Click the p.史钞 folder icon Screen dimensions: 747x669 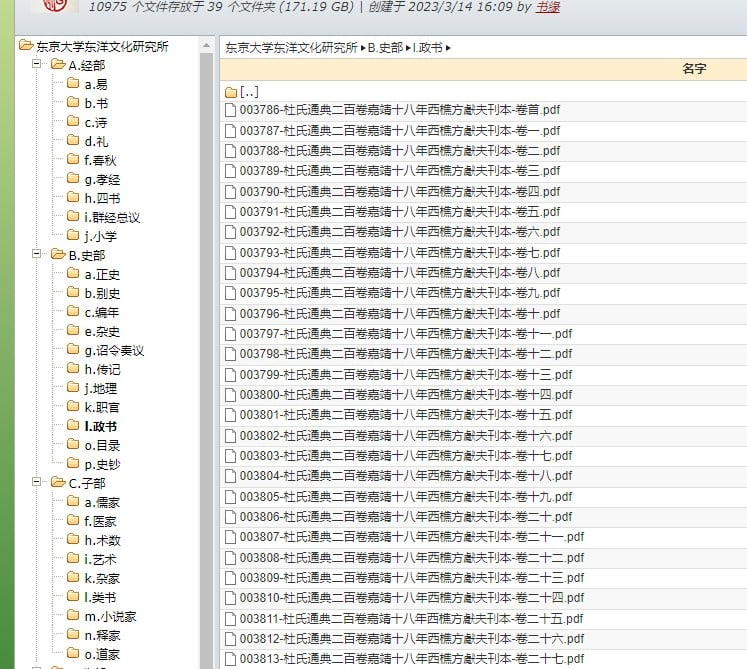73,463
